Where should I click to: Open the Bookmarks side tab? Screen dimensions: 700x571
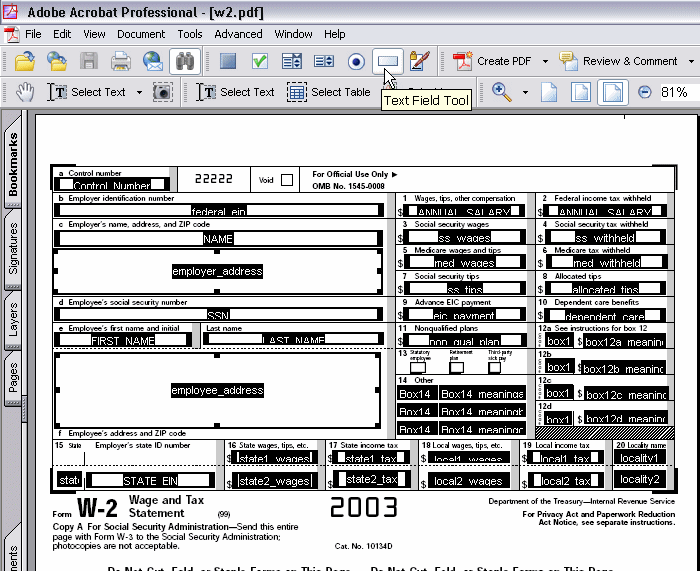coord(13,163)
